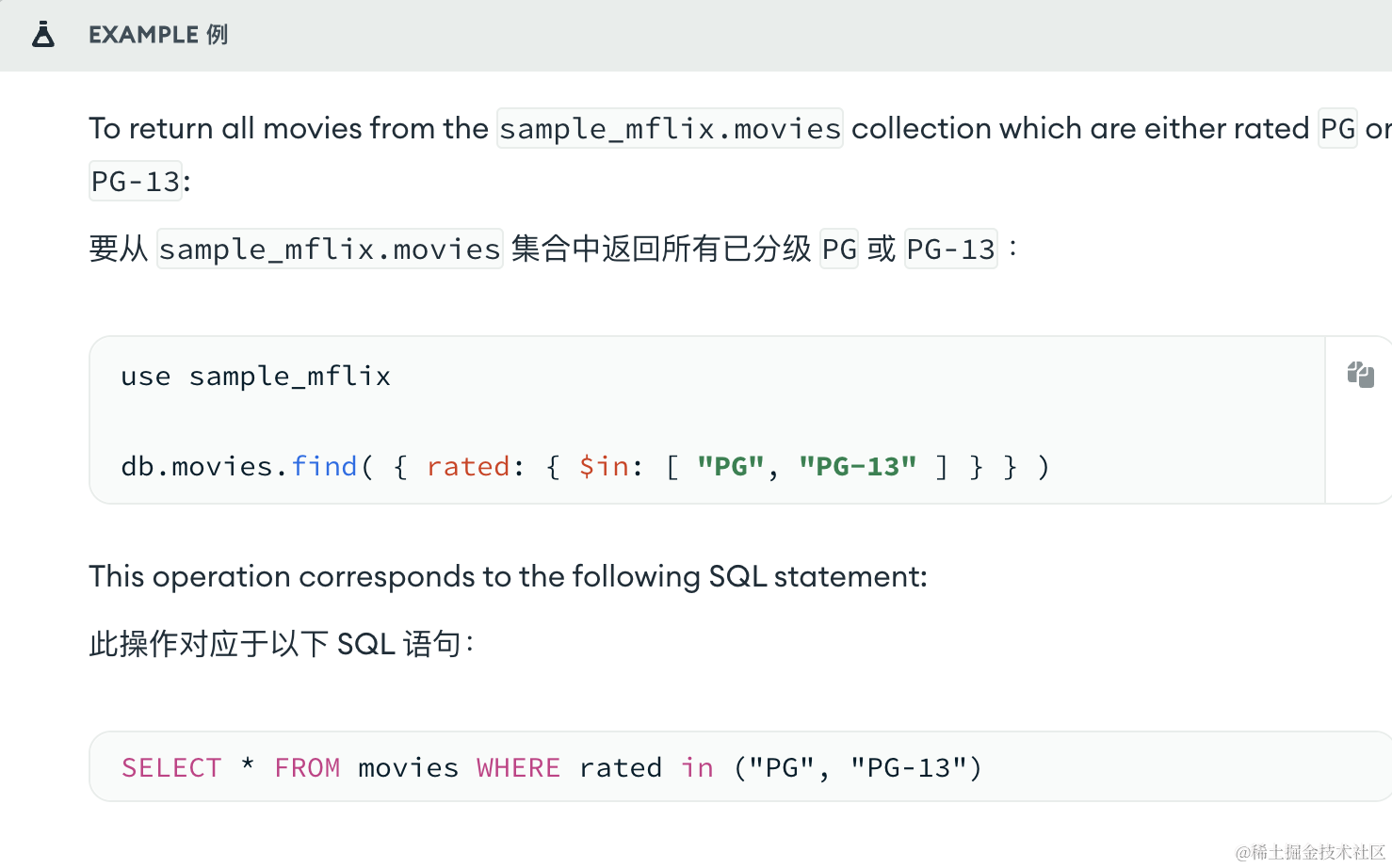This screenshot has width=1392, height=868.
Task: Click the red "rated" field in find query
Action: [x=468, y=466]
